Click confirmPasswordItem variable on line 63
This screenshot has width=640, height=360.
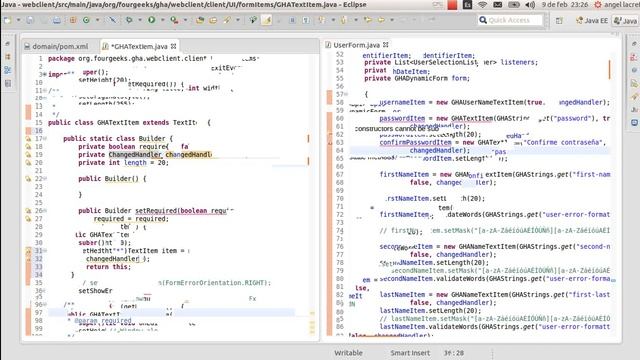(x=415, y=142)
